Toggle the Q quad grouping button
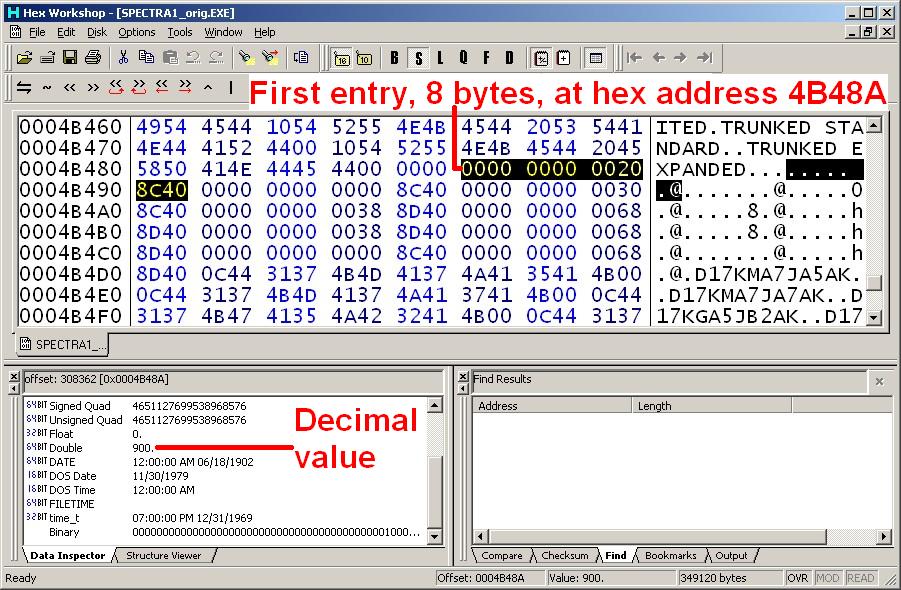This screenshot has width=901, height=590. (x=463, y=57)
